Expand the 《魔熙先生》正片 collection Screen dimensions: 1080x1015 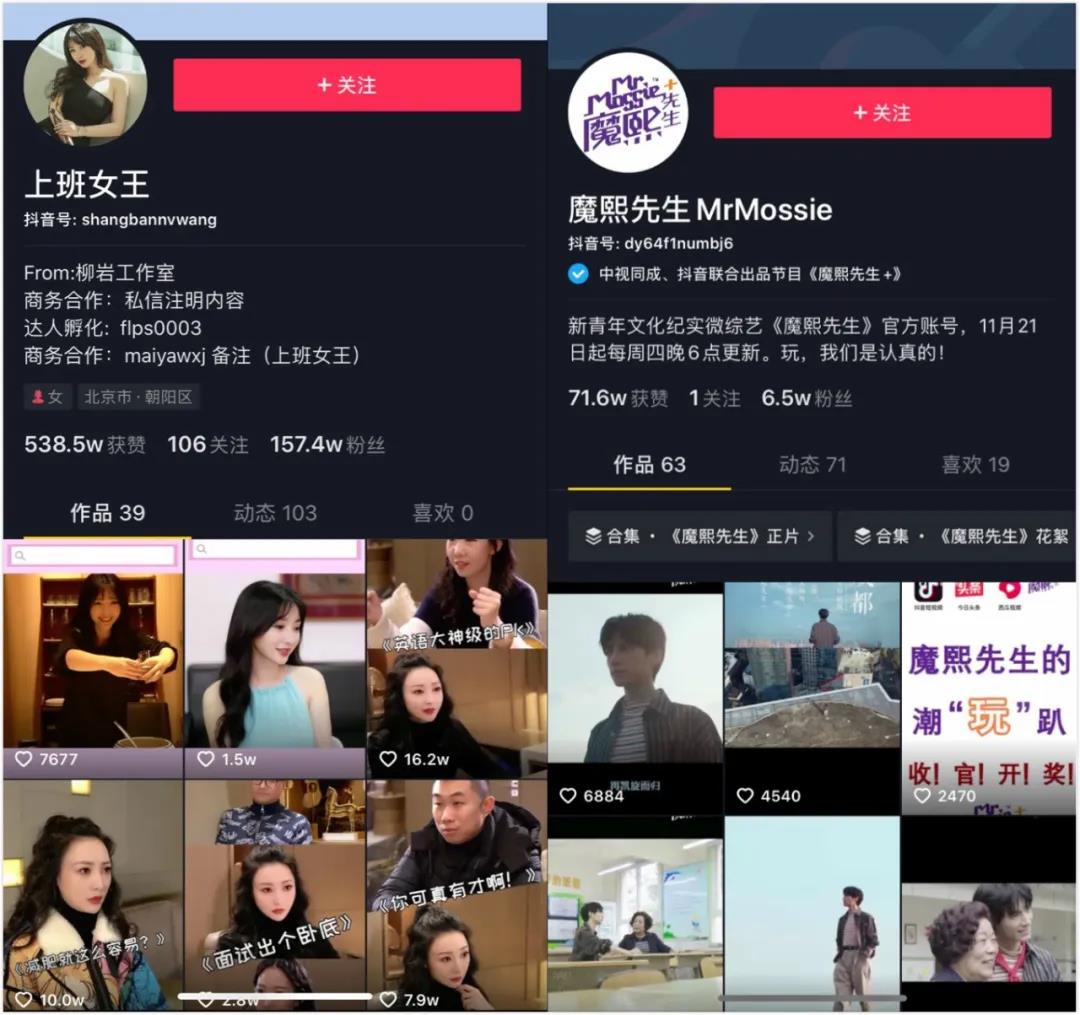click(x=698, y=536)
